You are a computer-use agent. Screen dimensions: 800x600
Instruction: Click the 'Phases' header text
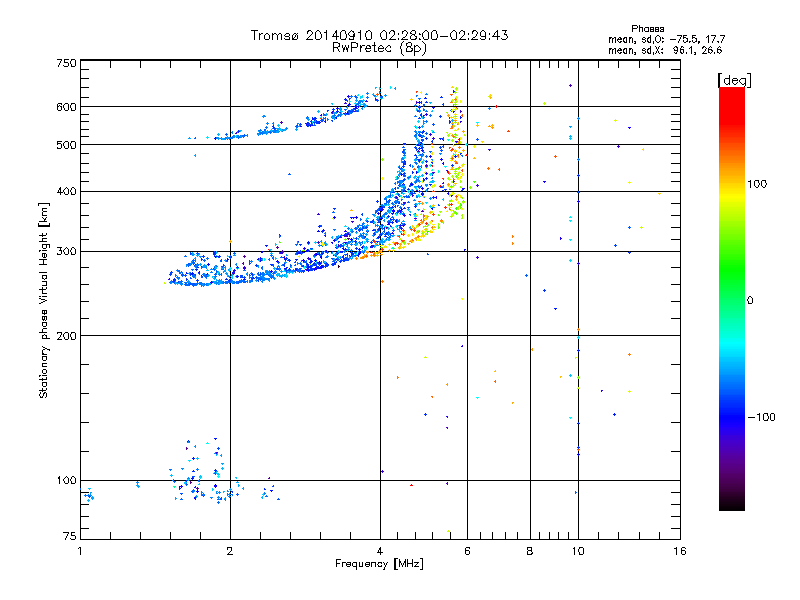[x=647, y=29]
